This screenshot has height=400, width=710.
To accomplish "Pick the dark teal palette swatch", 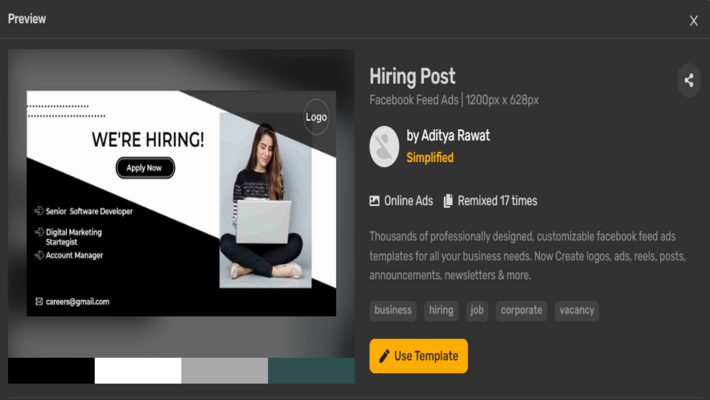I will point(312,371).
